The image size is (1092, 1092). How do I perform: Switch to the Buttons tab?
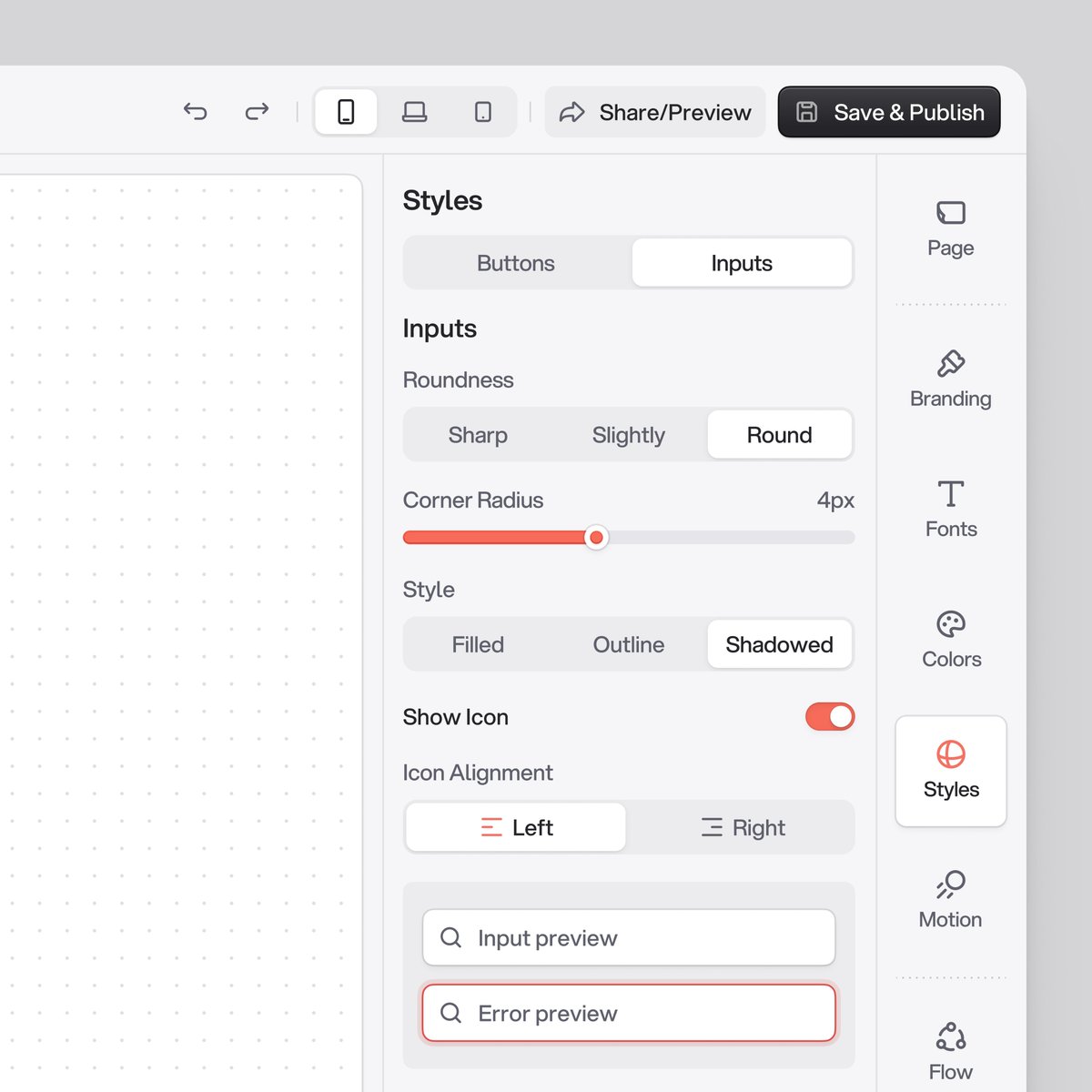tap(516, 263)
